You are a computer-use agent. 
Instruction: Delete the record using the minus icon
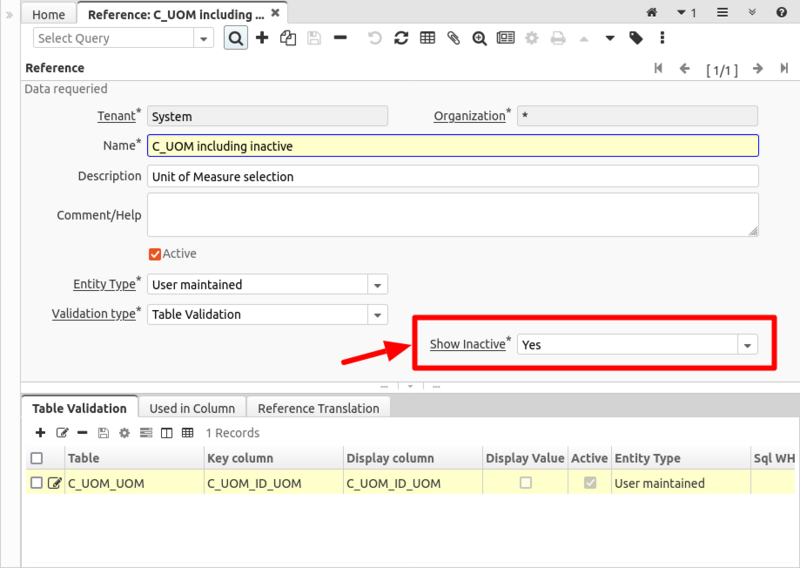pos(340,38)
